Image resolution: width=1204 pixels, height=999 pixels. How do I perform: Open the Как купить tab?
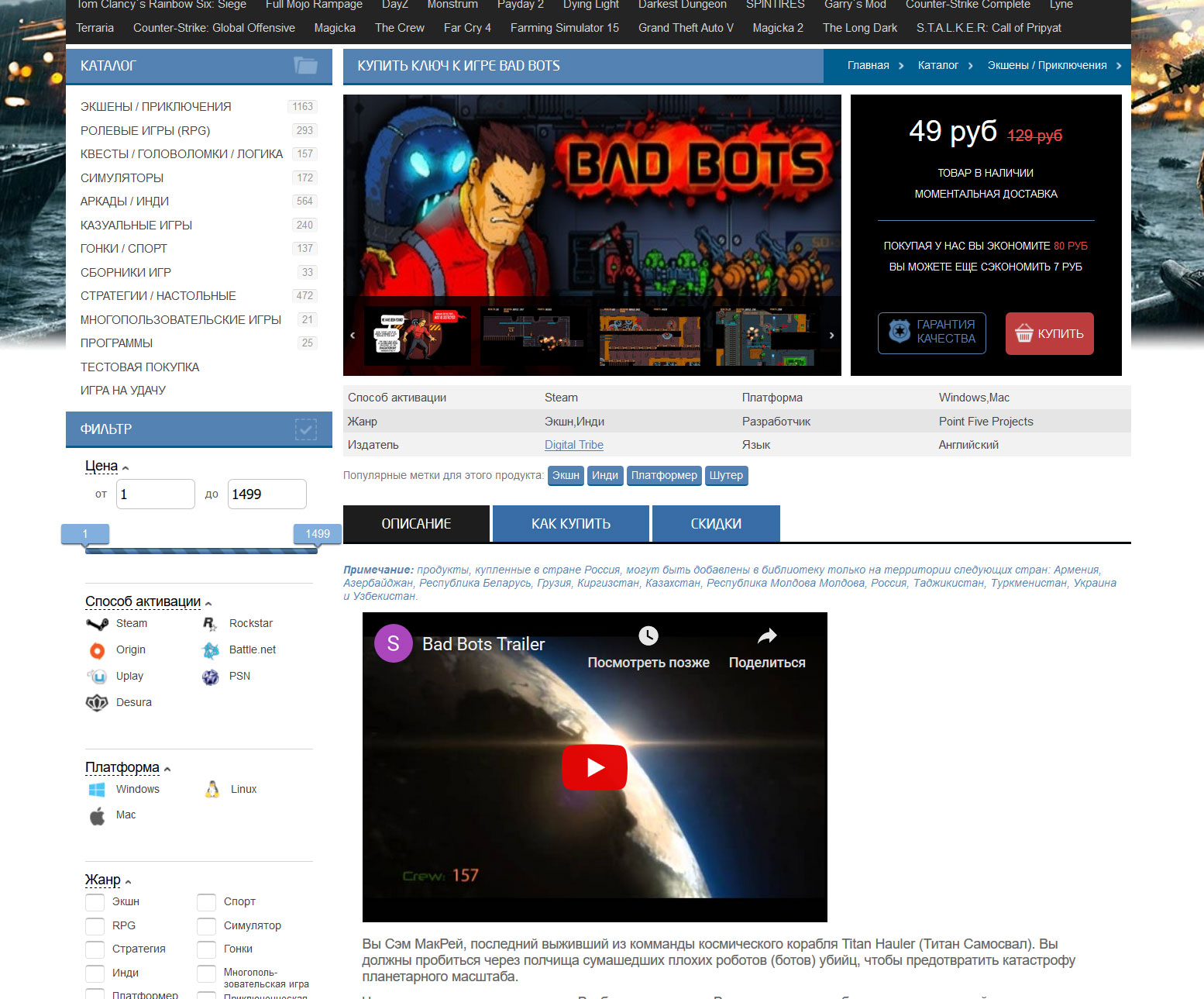click(x=571, y=524)
